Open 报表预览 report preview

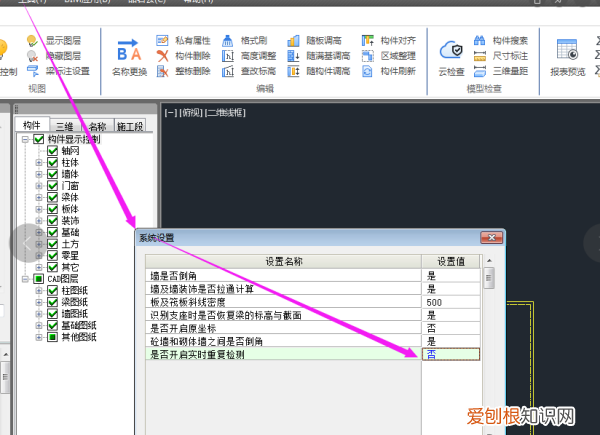pos(567,57)
